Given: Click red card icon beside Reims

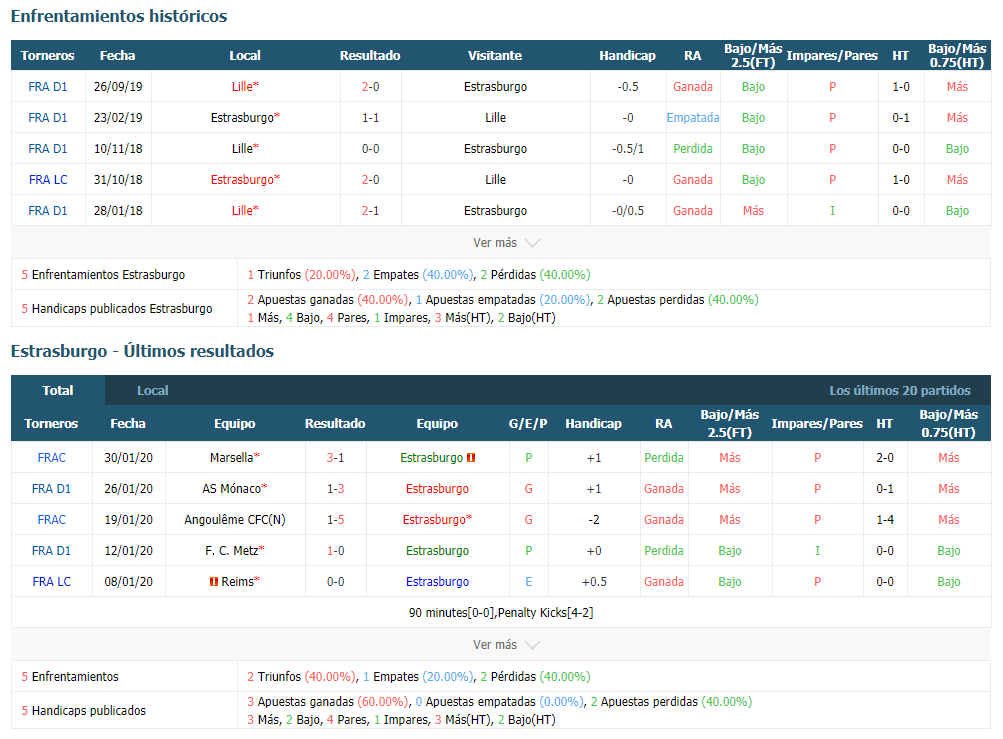Looking at the screenshot, I should (214, 582).
